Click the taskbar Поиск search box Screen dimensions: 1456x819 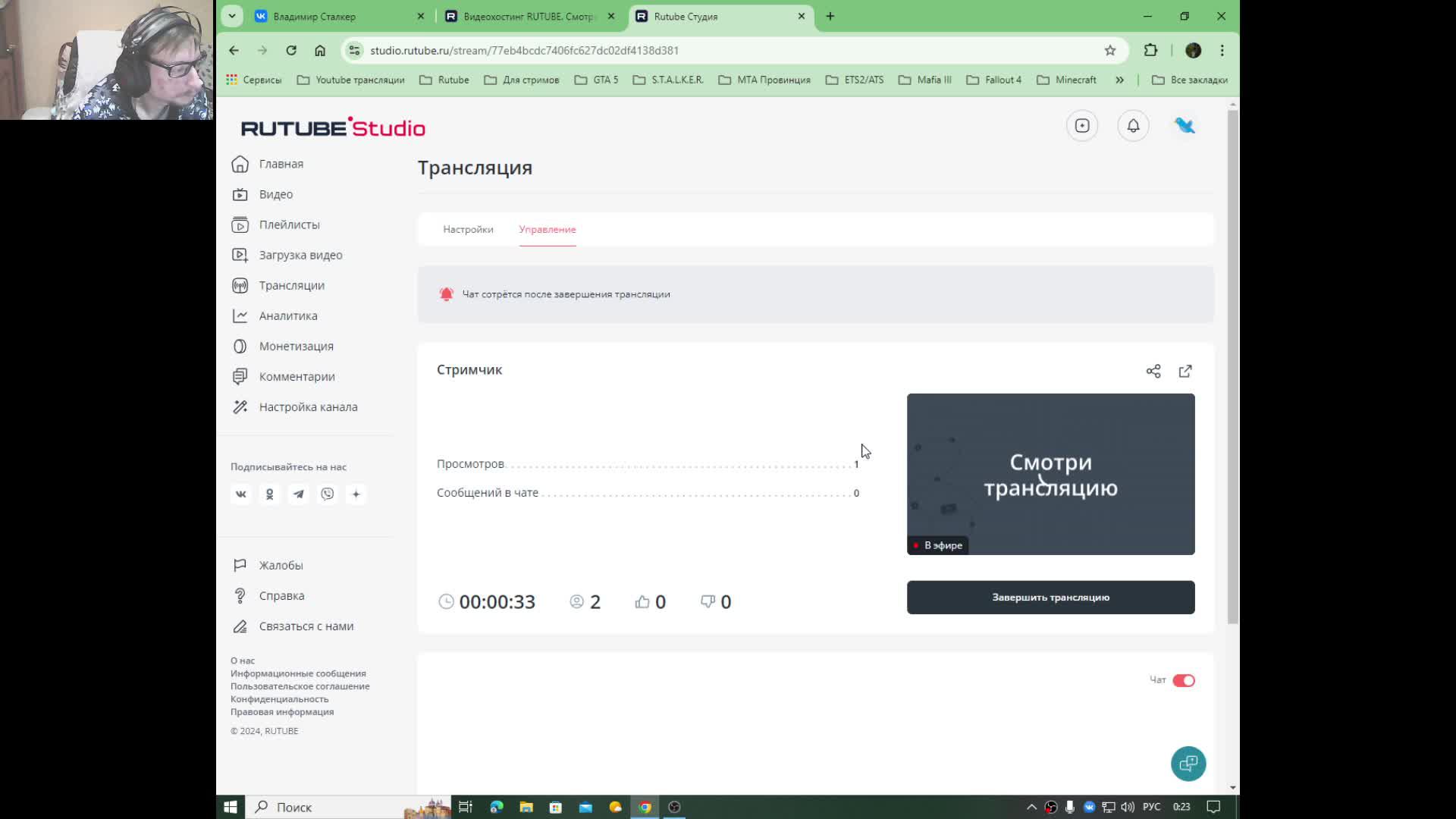pyautogui.click(x=349, y=807)
